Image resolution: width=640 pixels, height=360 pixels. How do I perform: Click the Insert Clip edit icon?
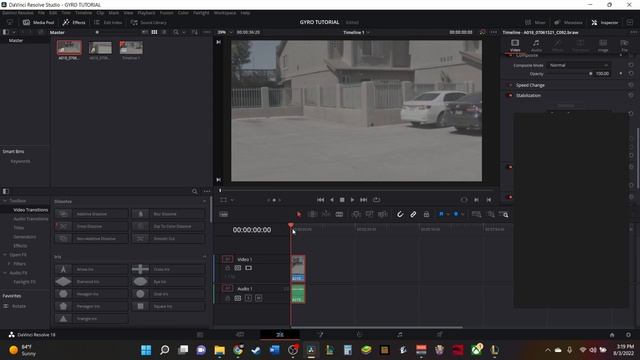point(356,214)
